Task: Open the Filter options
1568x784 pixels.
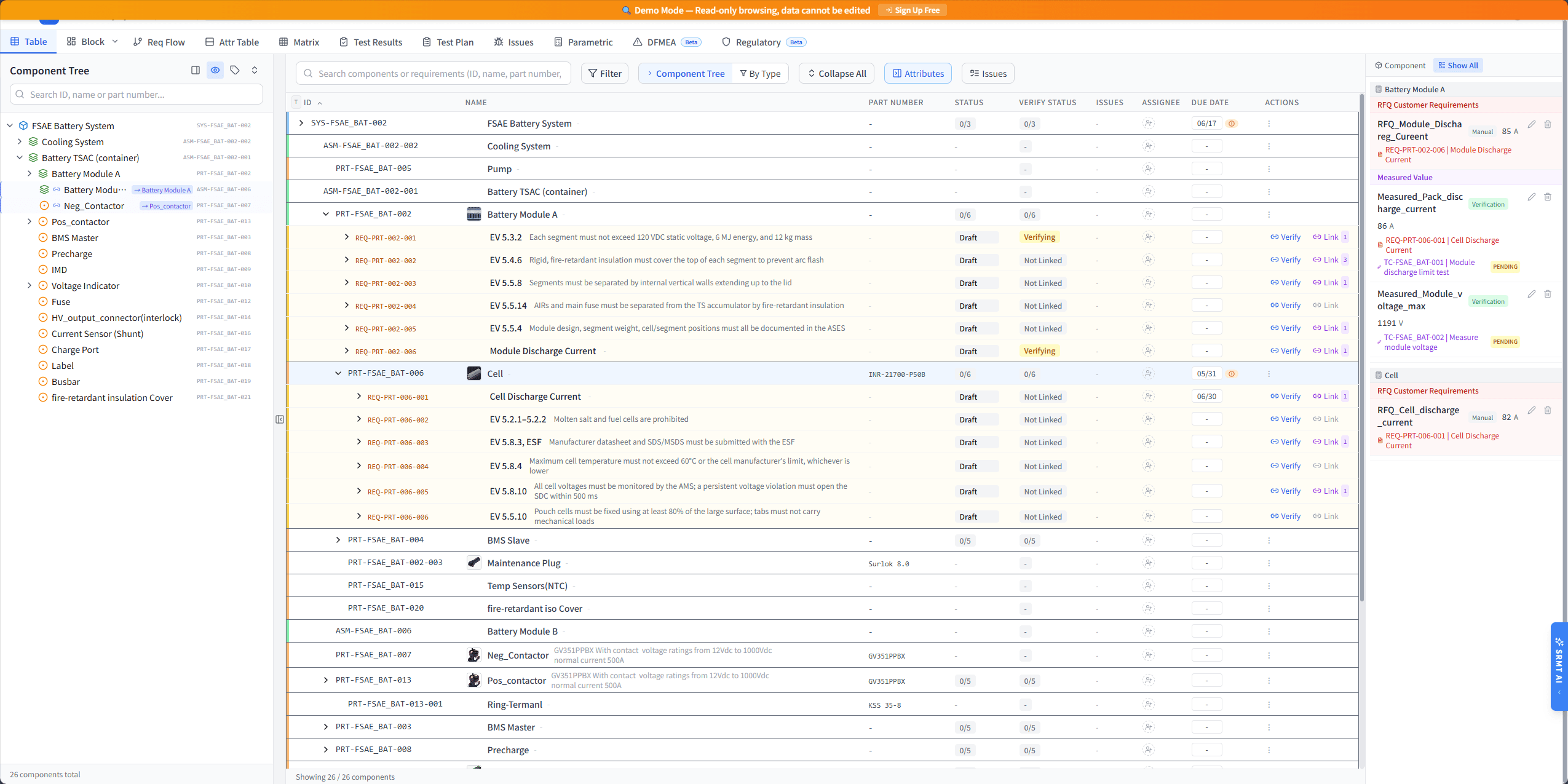Action: (604, 73)
